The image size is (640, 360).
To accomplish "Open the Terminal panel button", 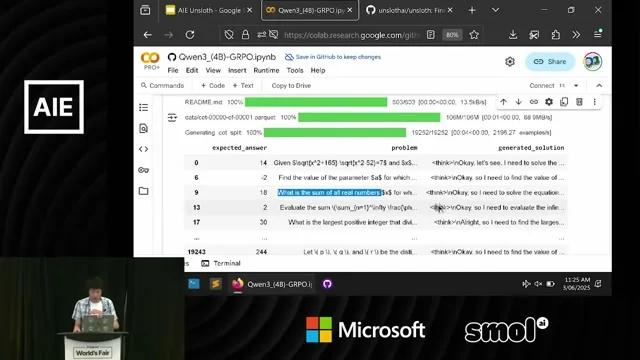I will [x=221, y=263].
